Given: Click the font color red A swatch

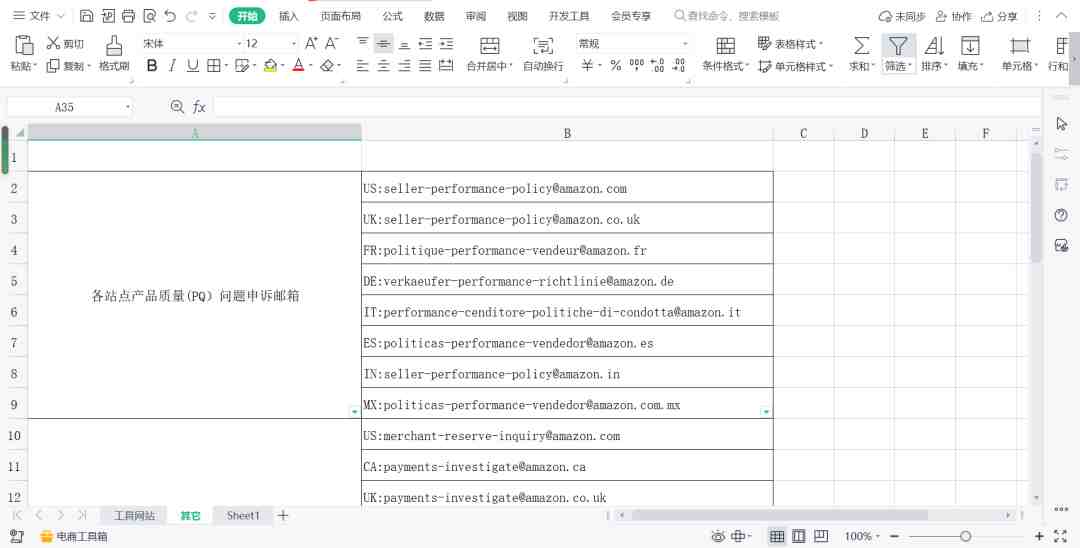Looking at the screenshot, I should click(x=298, y=65).
